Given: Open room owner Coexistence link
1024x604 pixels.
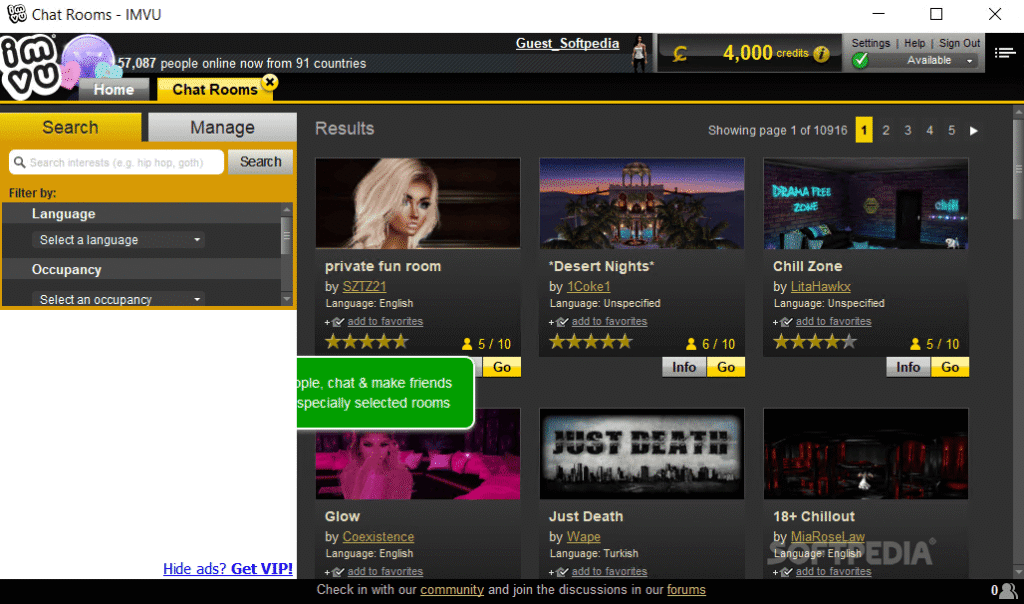Looking at the screenshot, I should (x=378, y=537).
